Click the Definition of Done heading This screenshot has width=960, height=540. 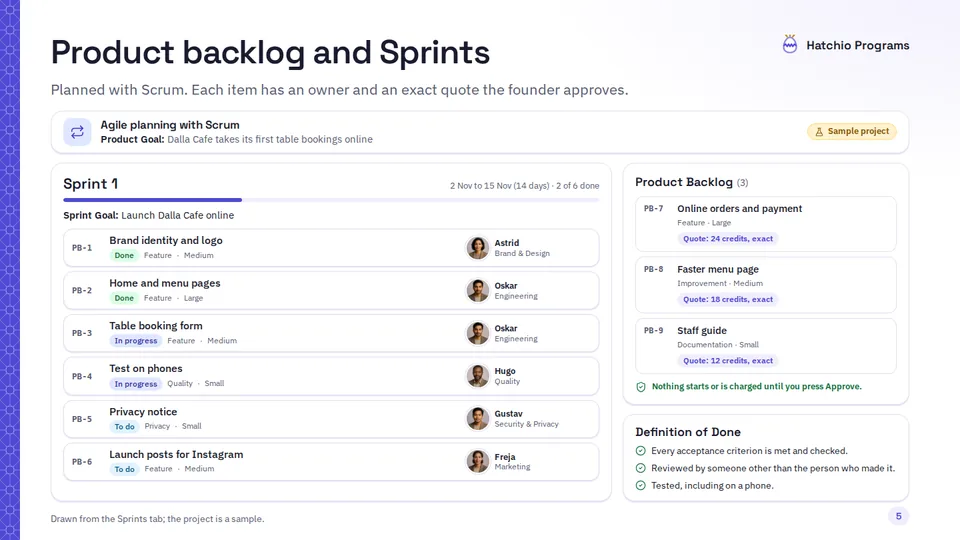click(x=688, y=432)
